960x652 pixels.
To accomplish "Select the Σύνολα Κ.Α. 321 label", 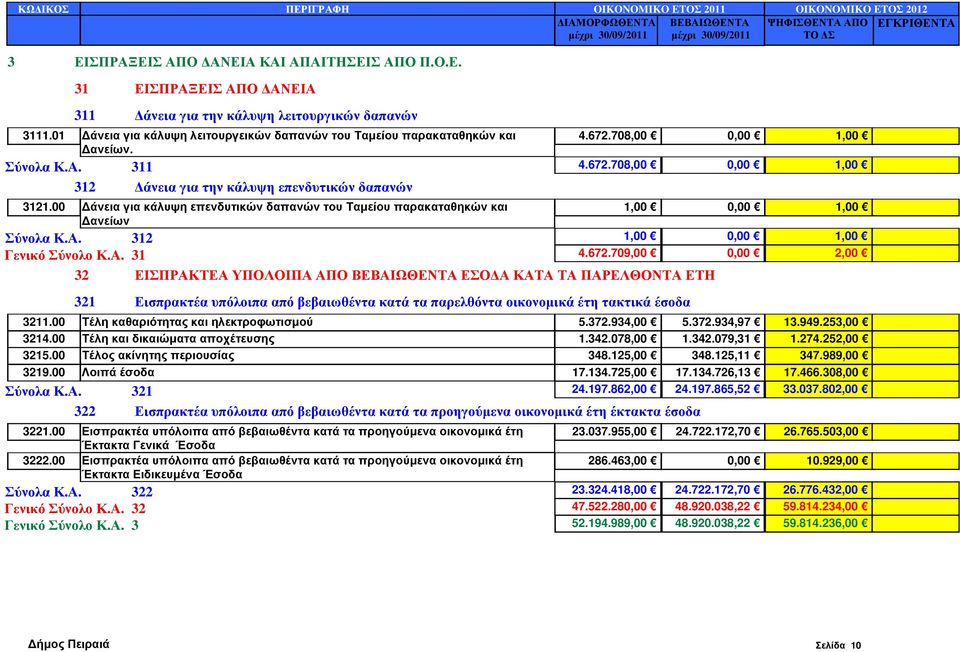I will (x=79, y=391).
